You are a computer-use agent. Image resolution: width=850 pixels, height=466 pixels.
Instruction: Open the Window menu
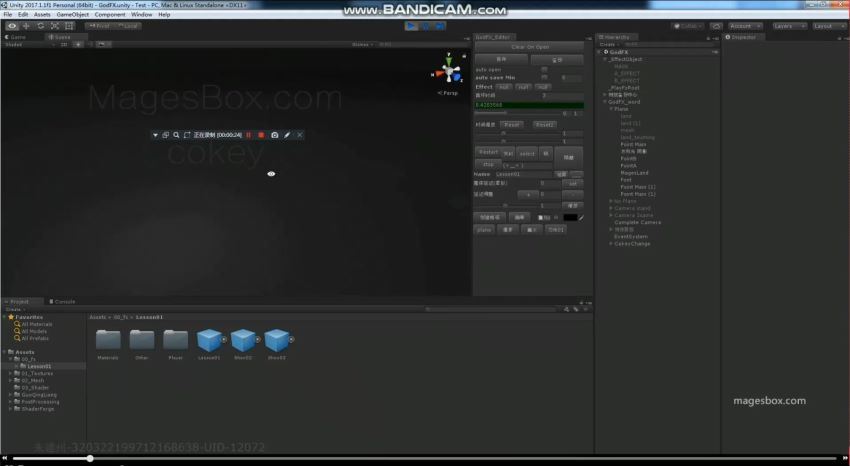pos(141,15)
